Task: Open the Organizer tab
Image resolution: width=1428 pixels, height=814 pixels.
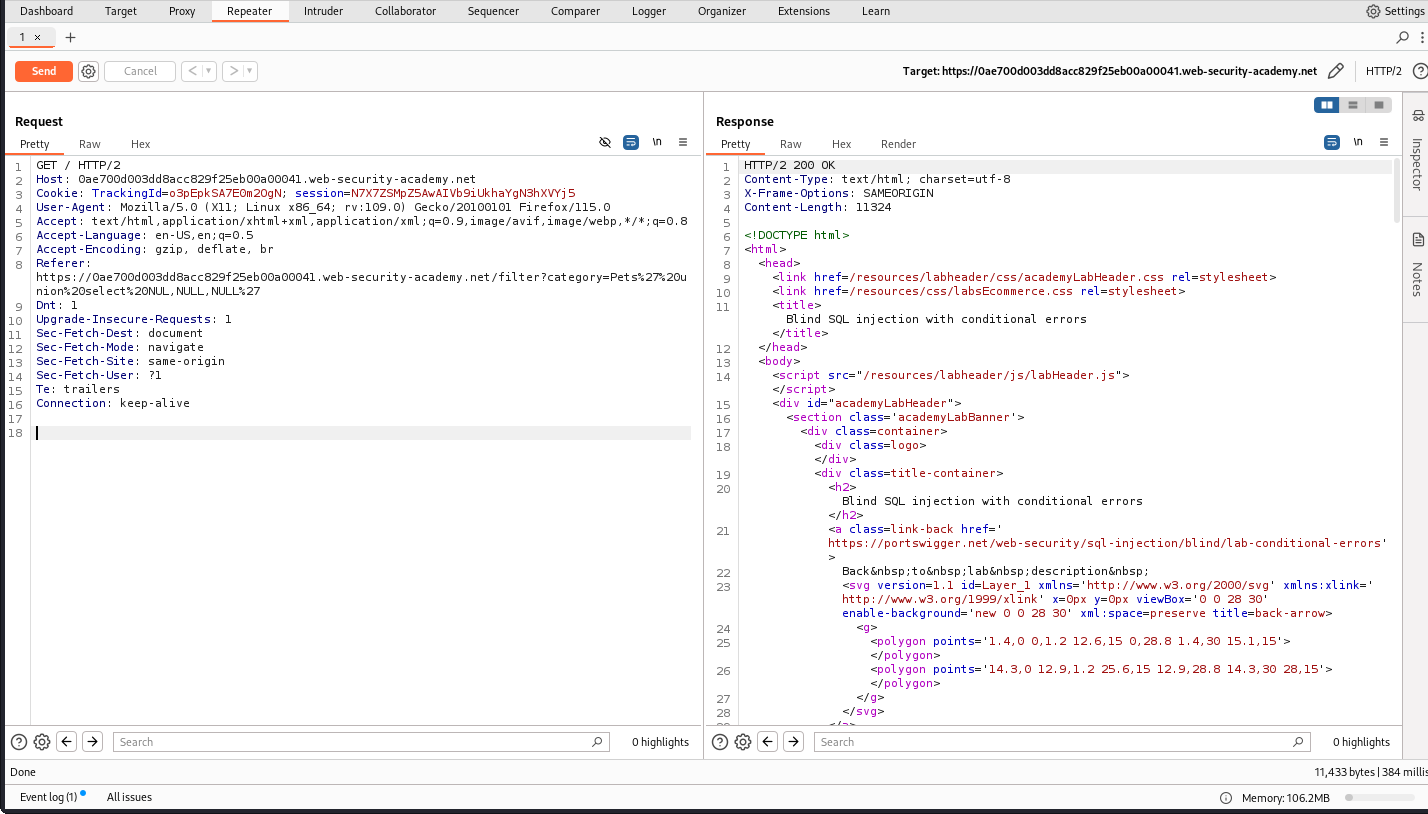Action: coord(722,11)
